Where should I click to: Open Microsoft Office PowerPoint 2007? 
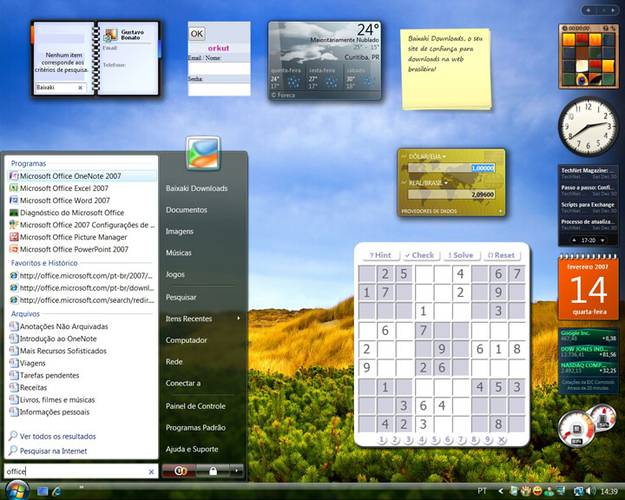pos(81,249)
